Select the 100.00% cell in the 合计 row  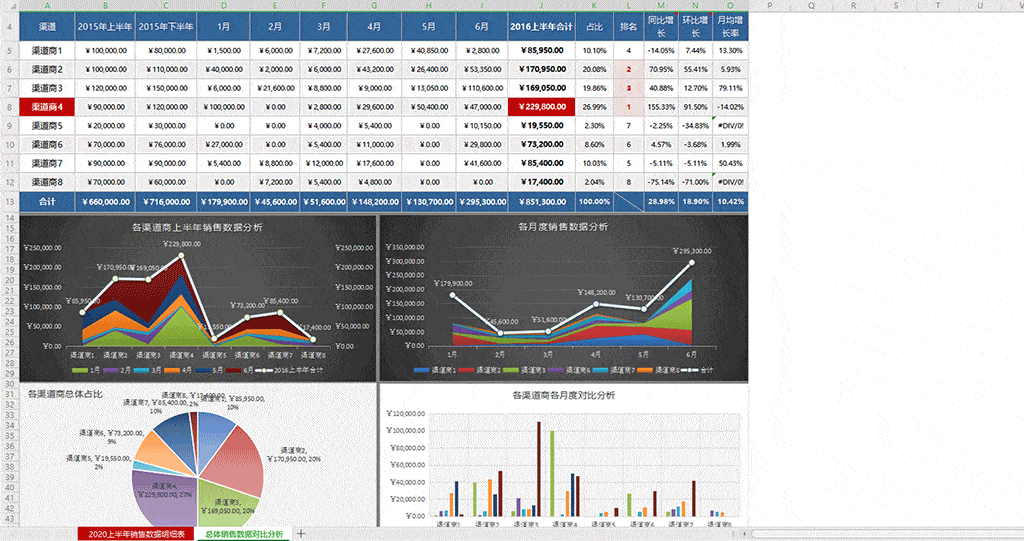[594, 202]
